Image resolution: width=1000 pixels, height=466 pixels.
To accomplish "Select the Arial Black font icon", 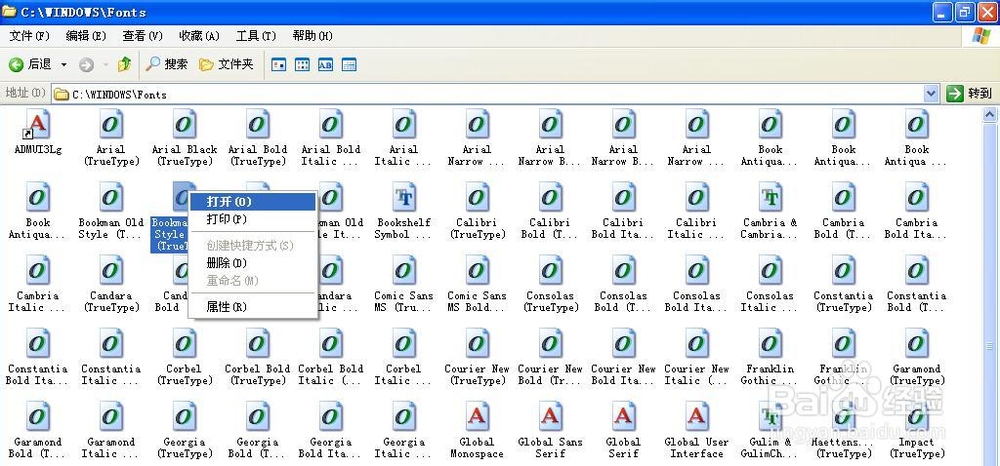I will tap(184, 124).
